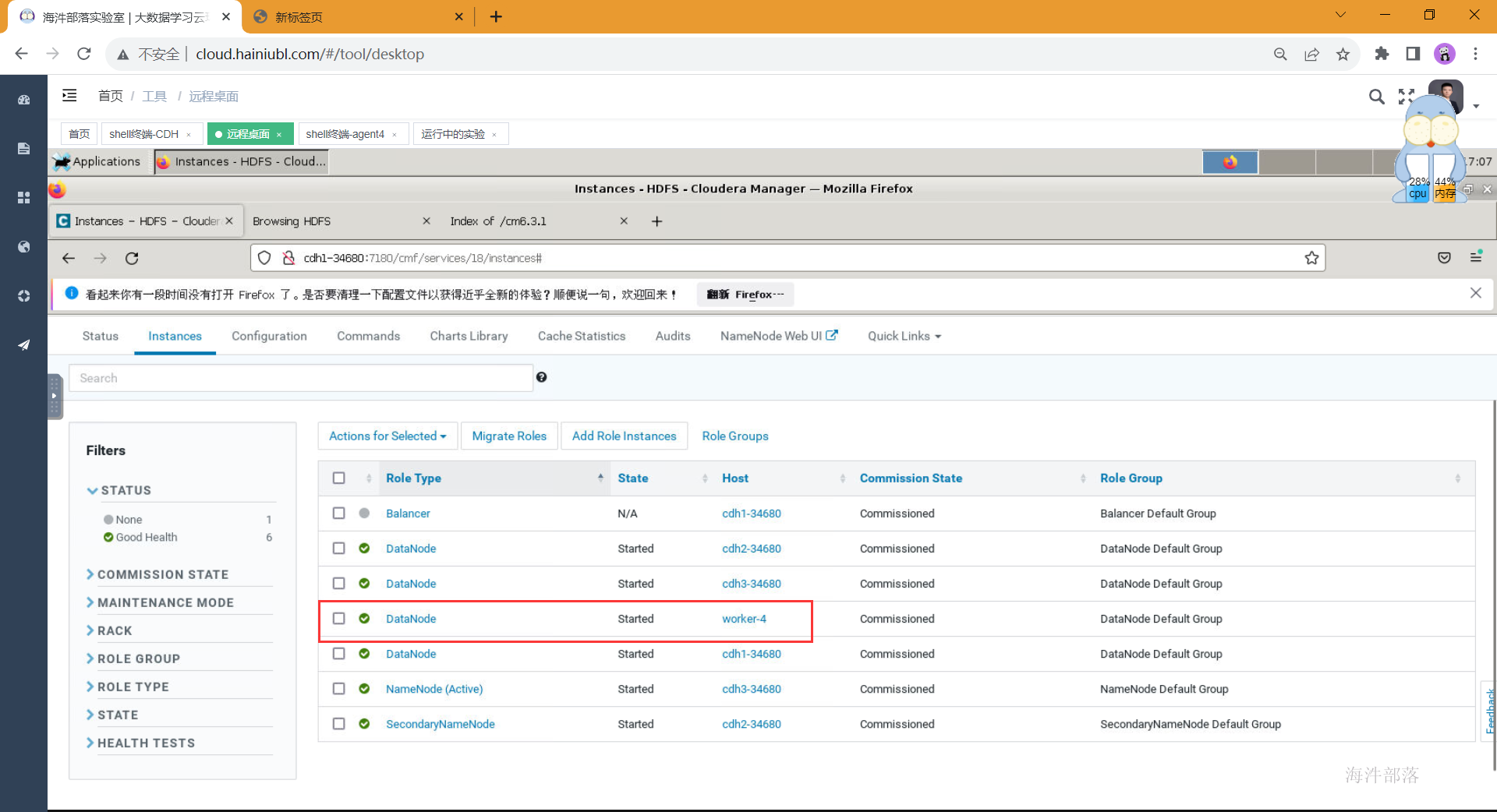Open Firefox application menu hamburger icon
The height and width of the screenshot is (812, 1497).
1476,256
